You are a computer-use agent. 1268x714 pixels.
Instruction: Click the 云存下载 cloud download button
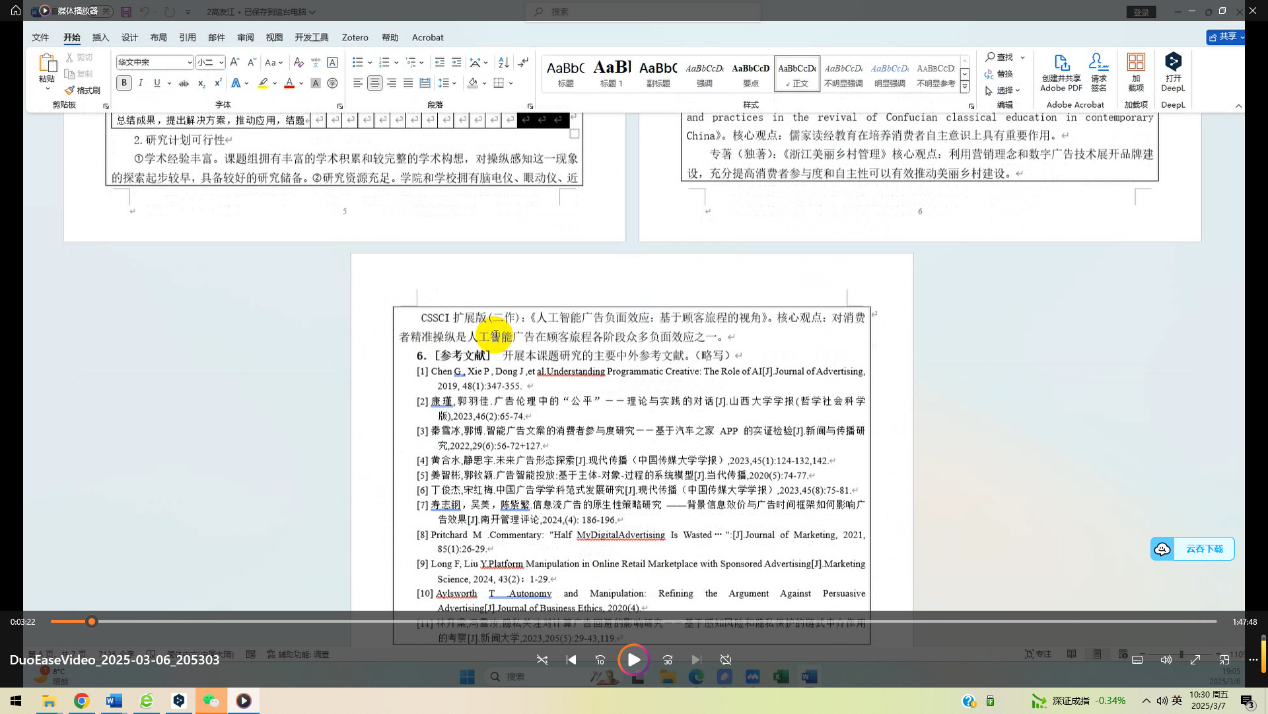click(1193, 548)
